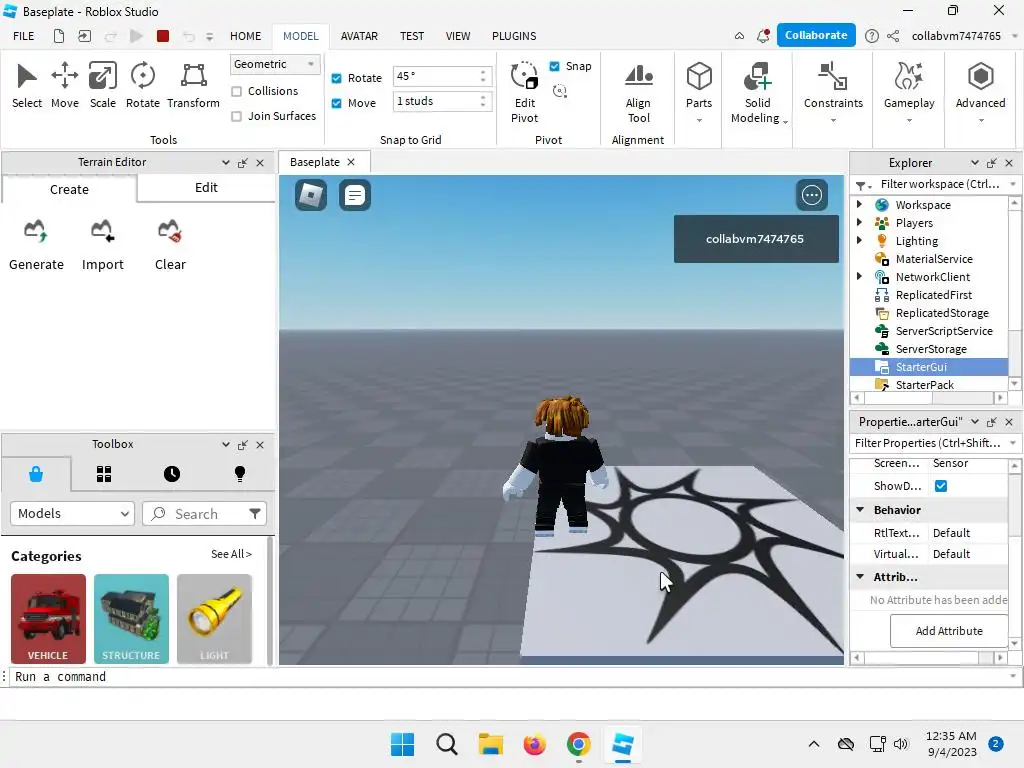Viewport: 1024px width, 768px height.
Task: Open Solid Modeling tools
Action: pyautogui.click(x=758, y=92)
